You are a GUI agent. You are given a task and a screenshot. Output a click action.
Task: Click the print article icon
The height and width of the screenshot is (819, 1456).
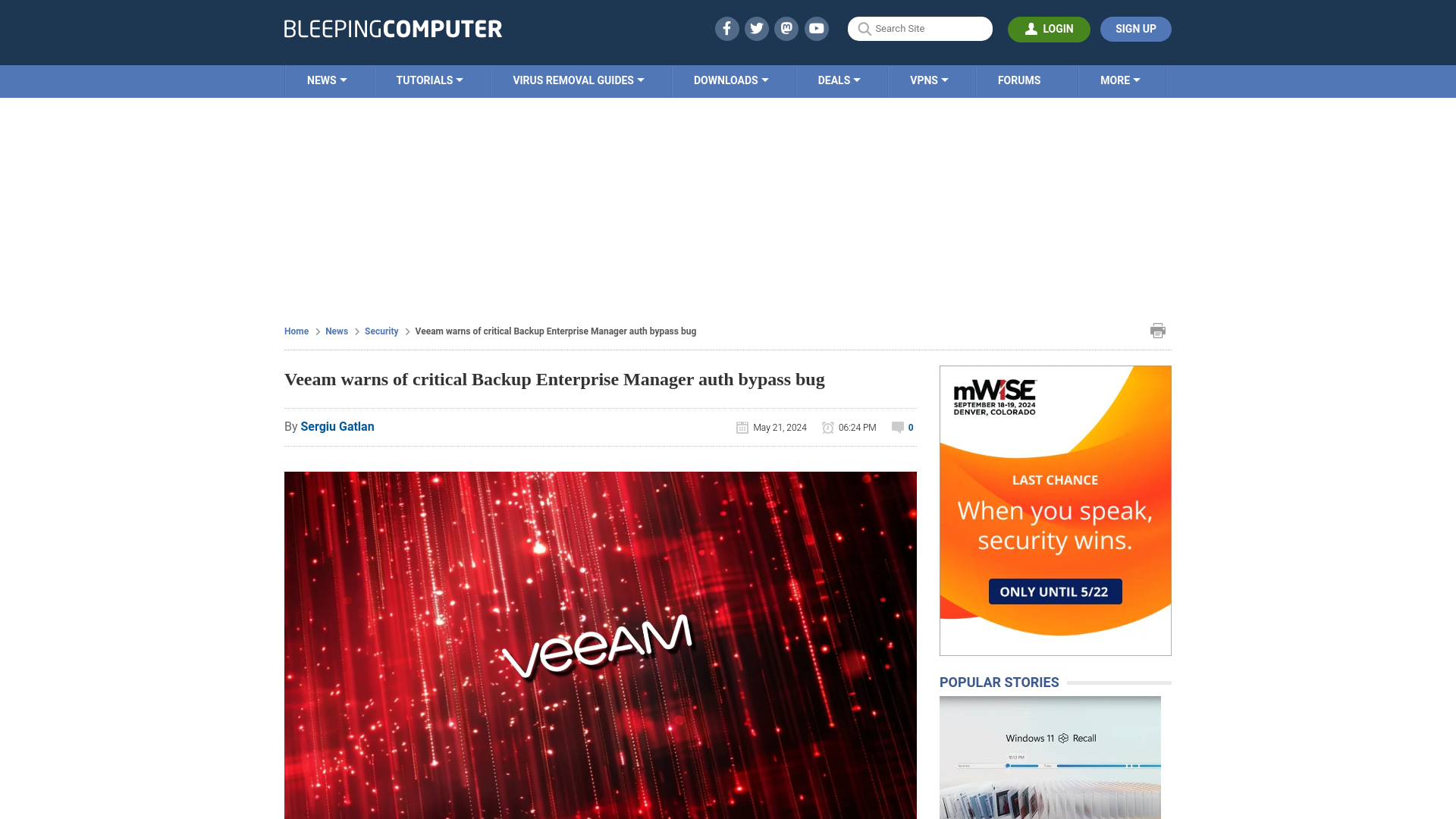click(x=1158, y=330)
